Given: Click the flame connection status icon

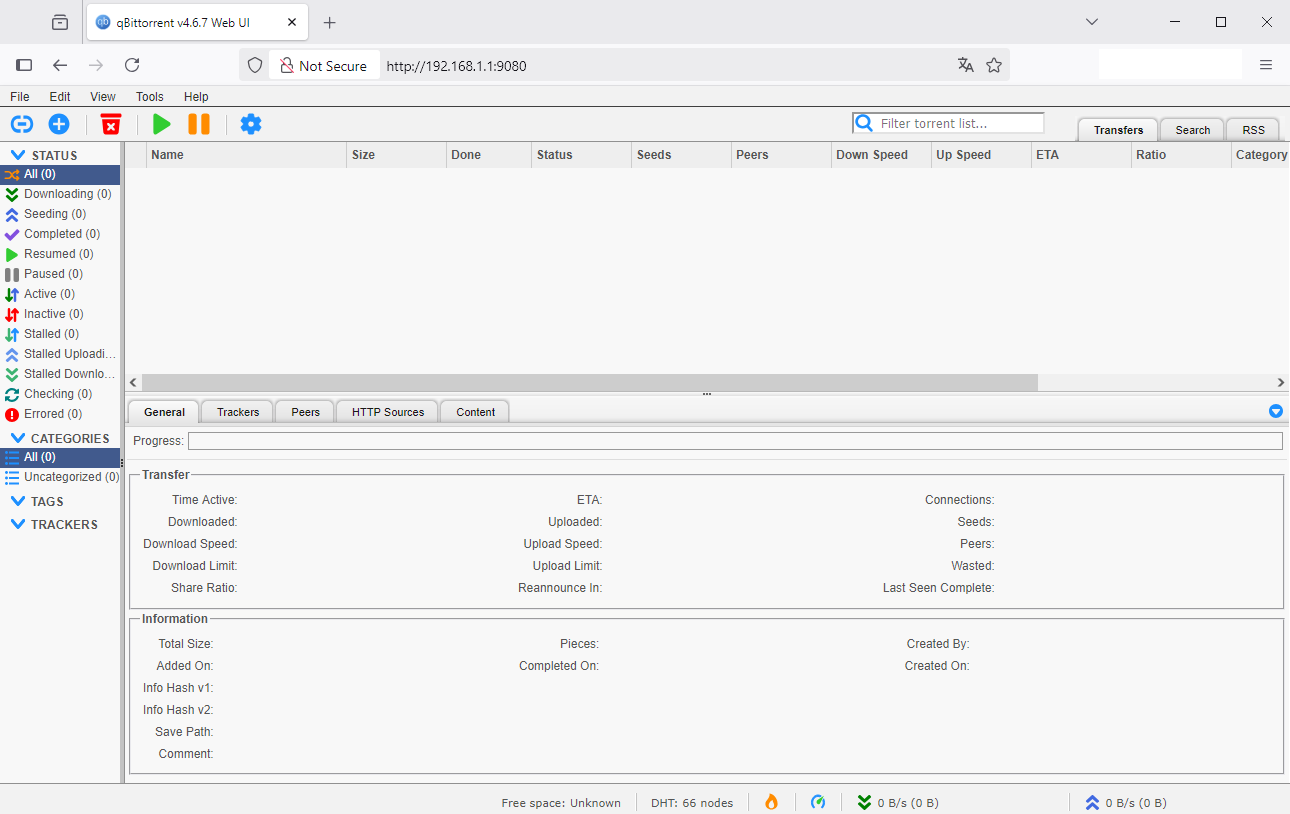Looking at the screenshot, I should point(771,802).
